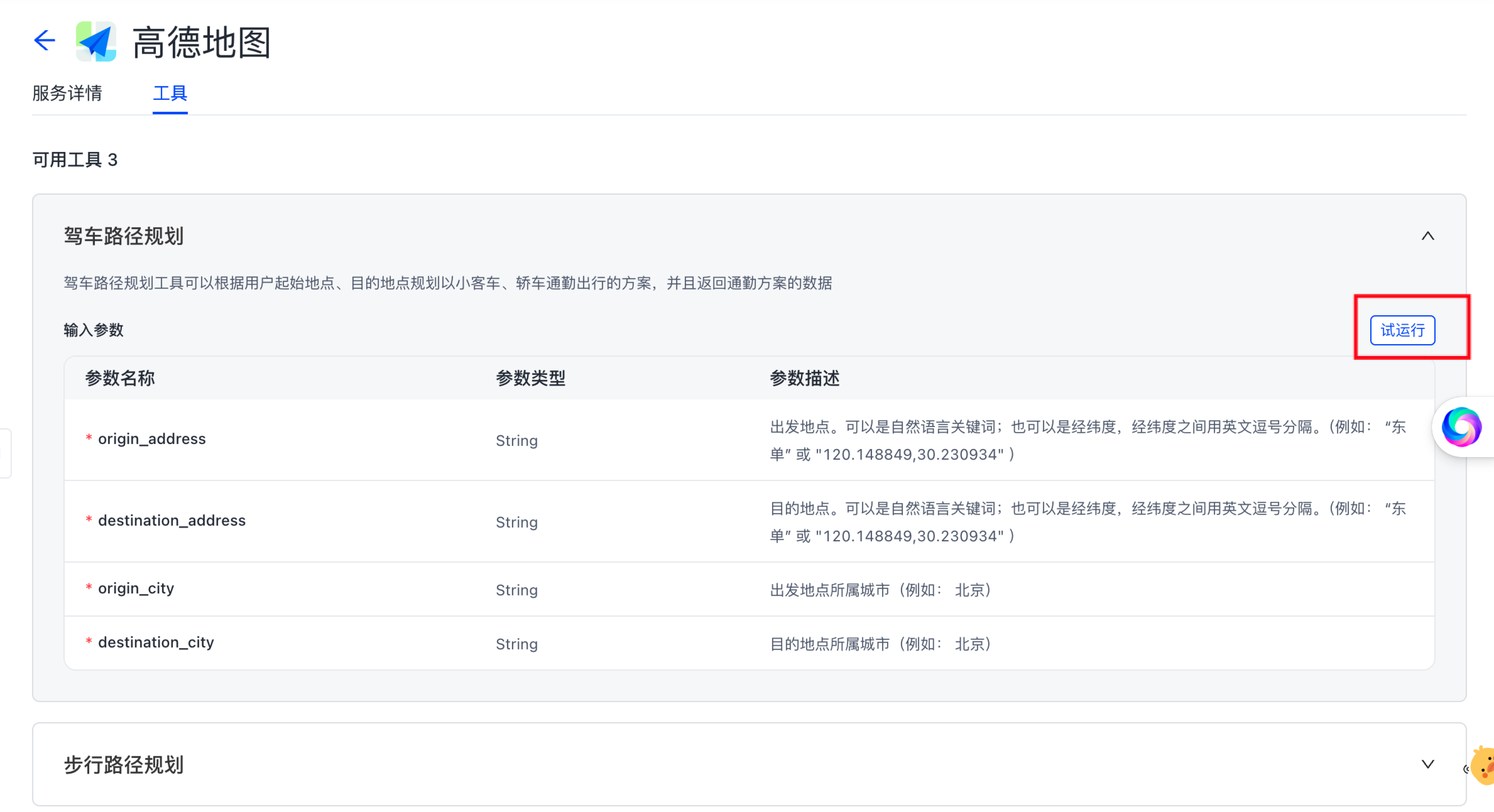Select the origin_address parameter row
This screenshot has width=1494, height=812.
[x=151, y=439]
